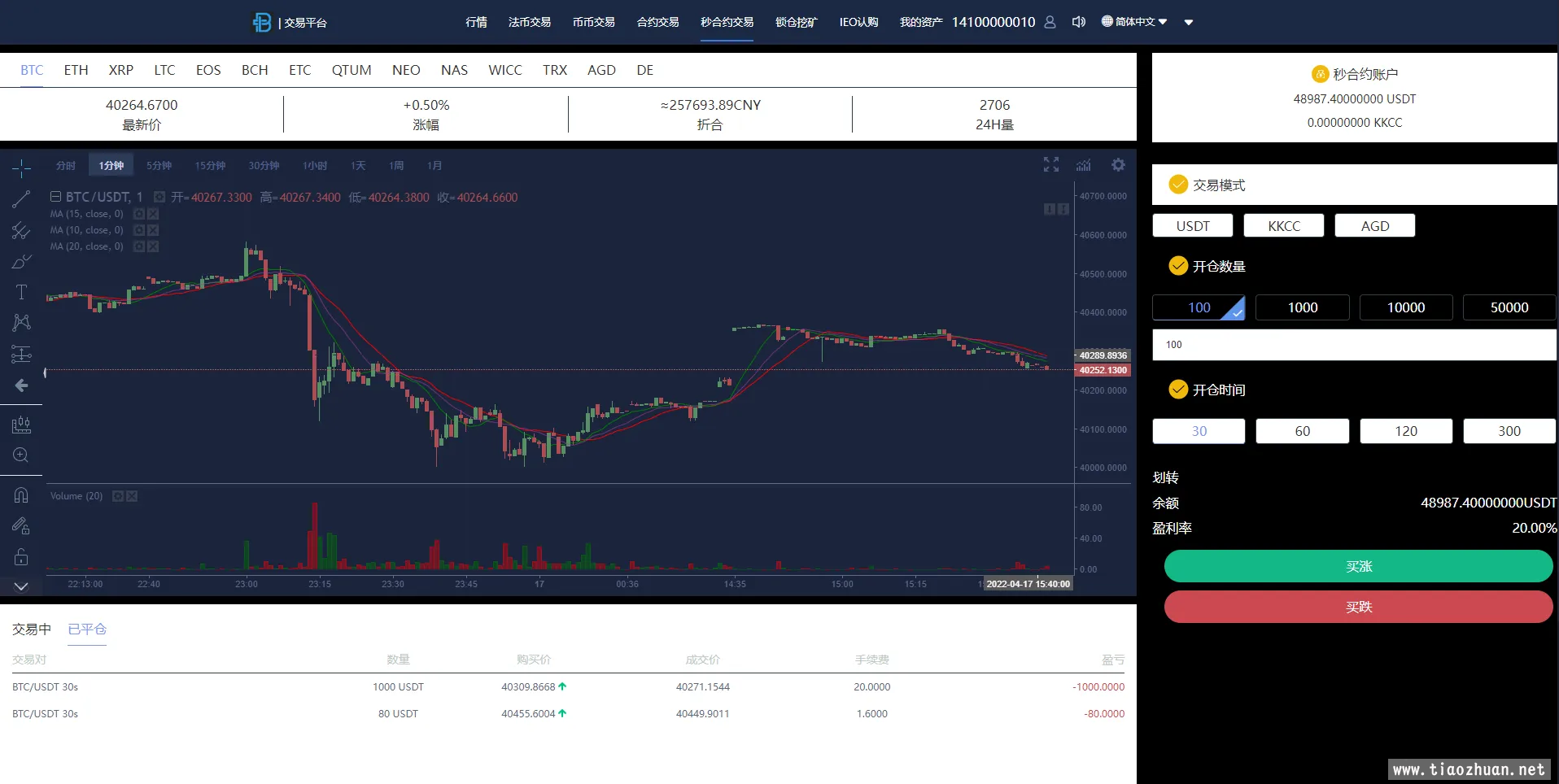Expand the drawing toolbar bottom chevron
This screenshot has height=784, width=1559.
[21, 586]
